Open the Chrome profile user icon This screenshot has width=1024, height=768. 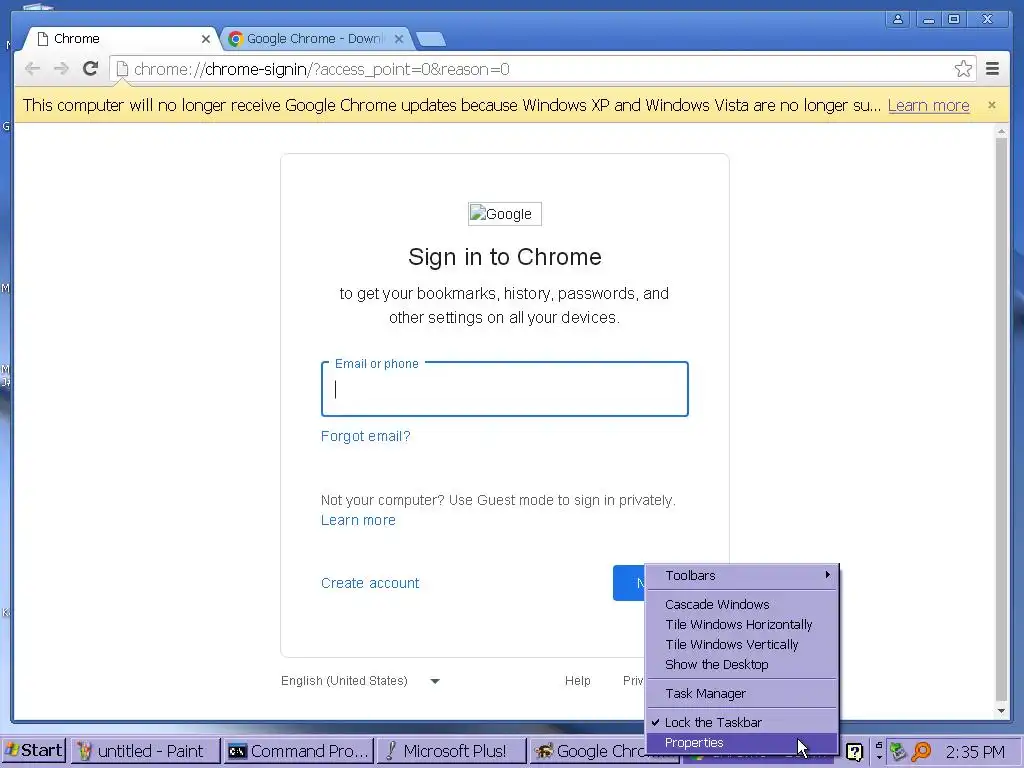[898, 19]
